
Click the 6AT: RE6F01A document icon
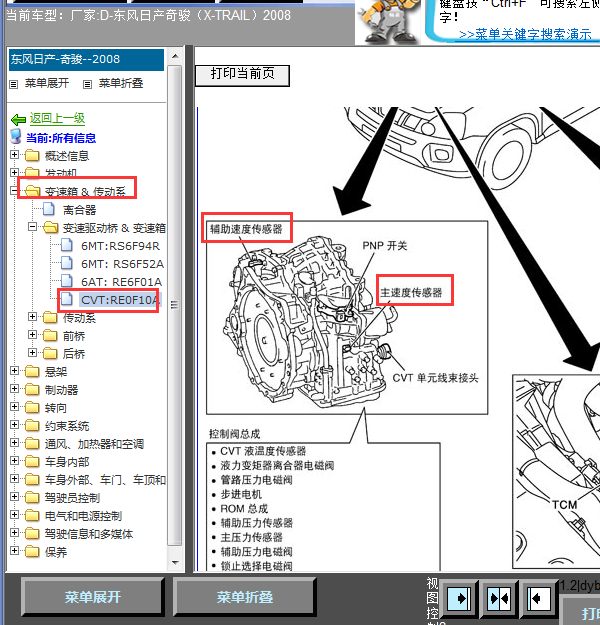click(67, 281)
